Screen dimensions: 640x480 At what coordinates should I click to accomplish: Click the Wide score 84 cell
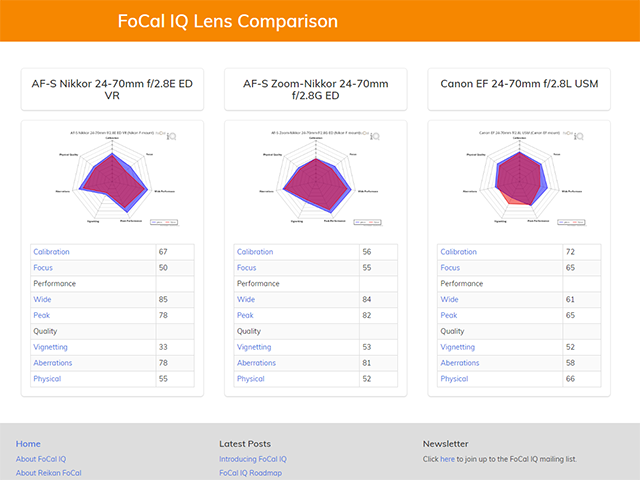coord(378,300)
